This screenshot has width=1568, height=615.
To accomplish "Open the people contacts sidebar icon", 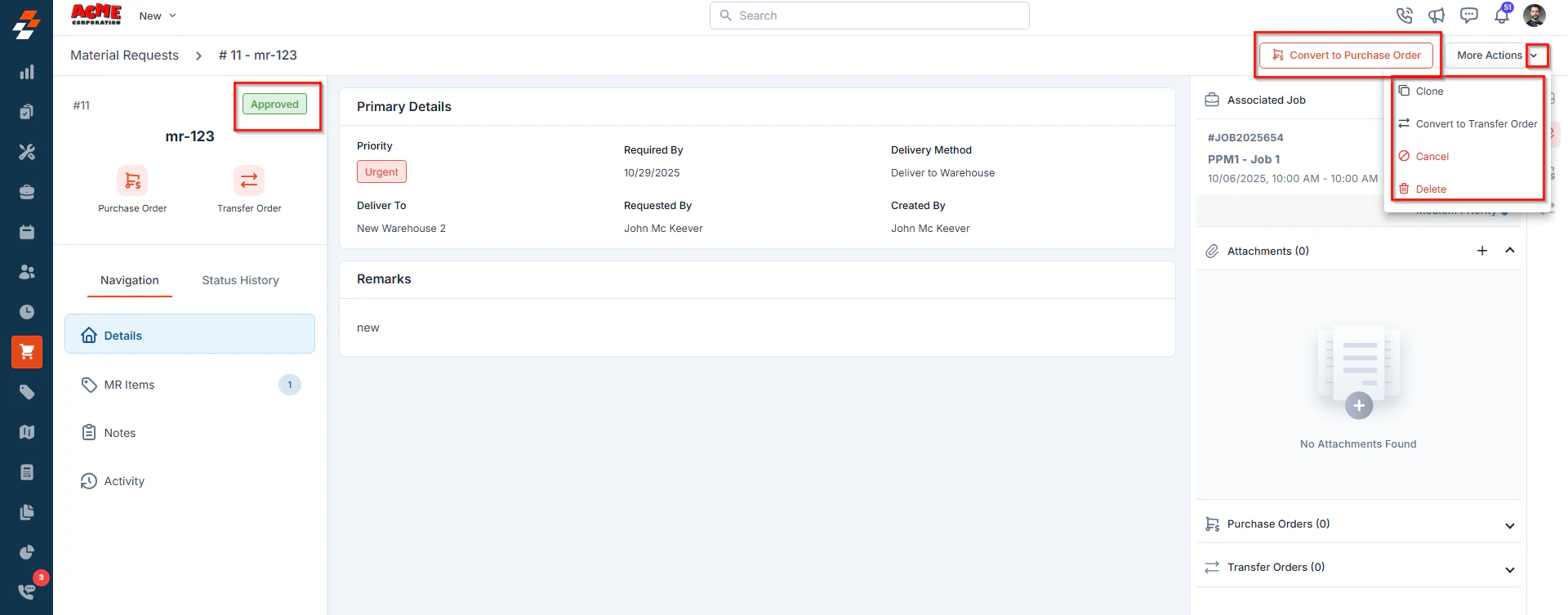I will pyautogui.click(x=27, y=272).
